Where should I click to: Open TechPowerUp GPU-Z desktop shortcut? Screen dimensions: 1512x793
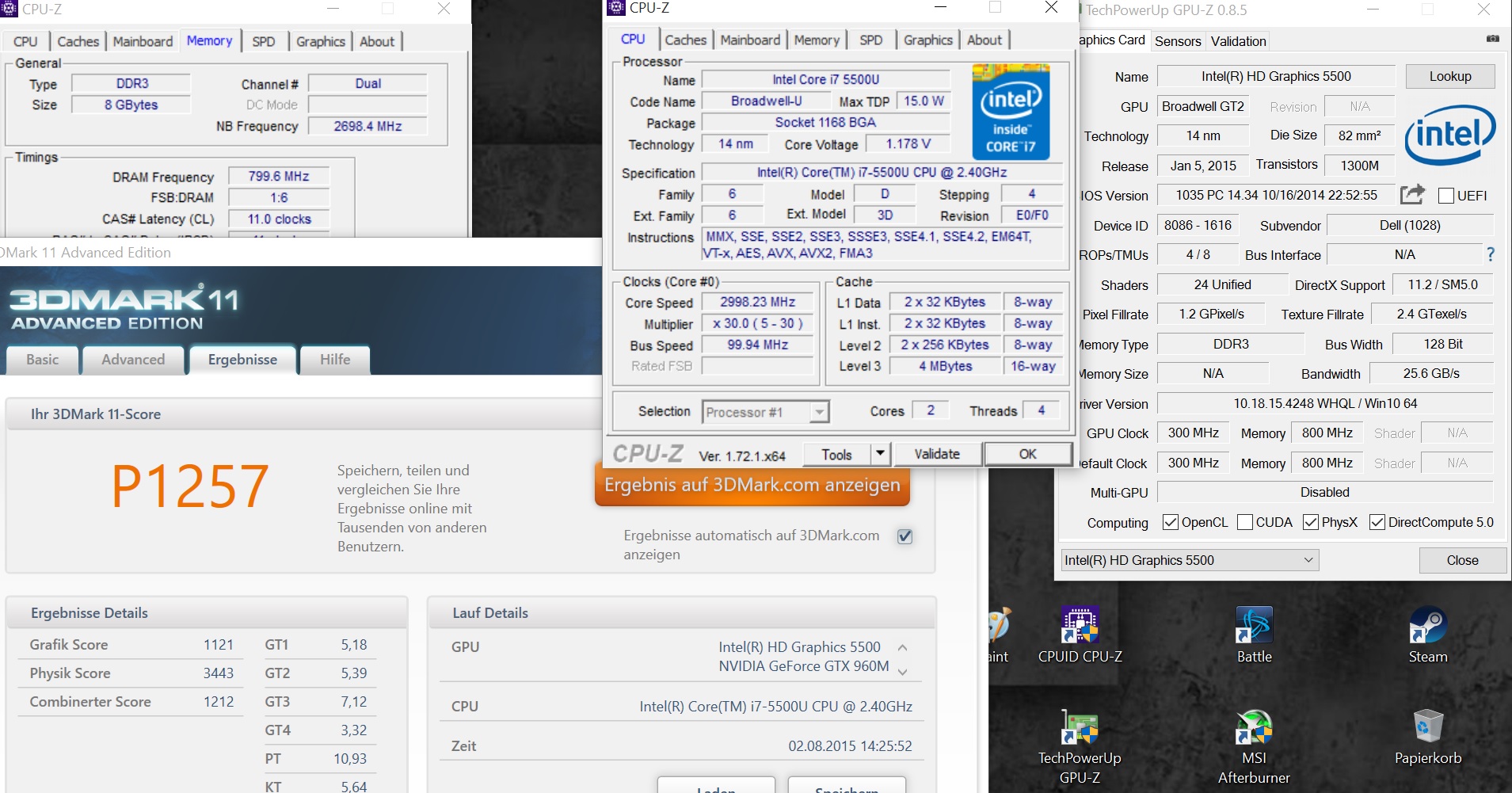(x=1080, y=746)
